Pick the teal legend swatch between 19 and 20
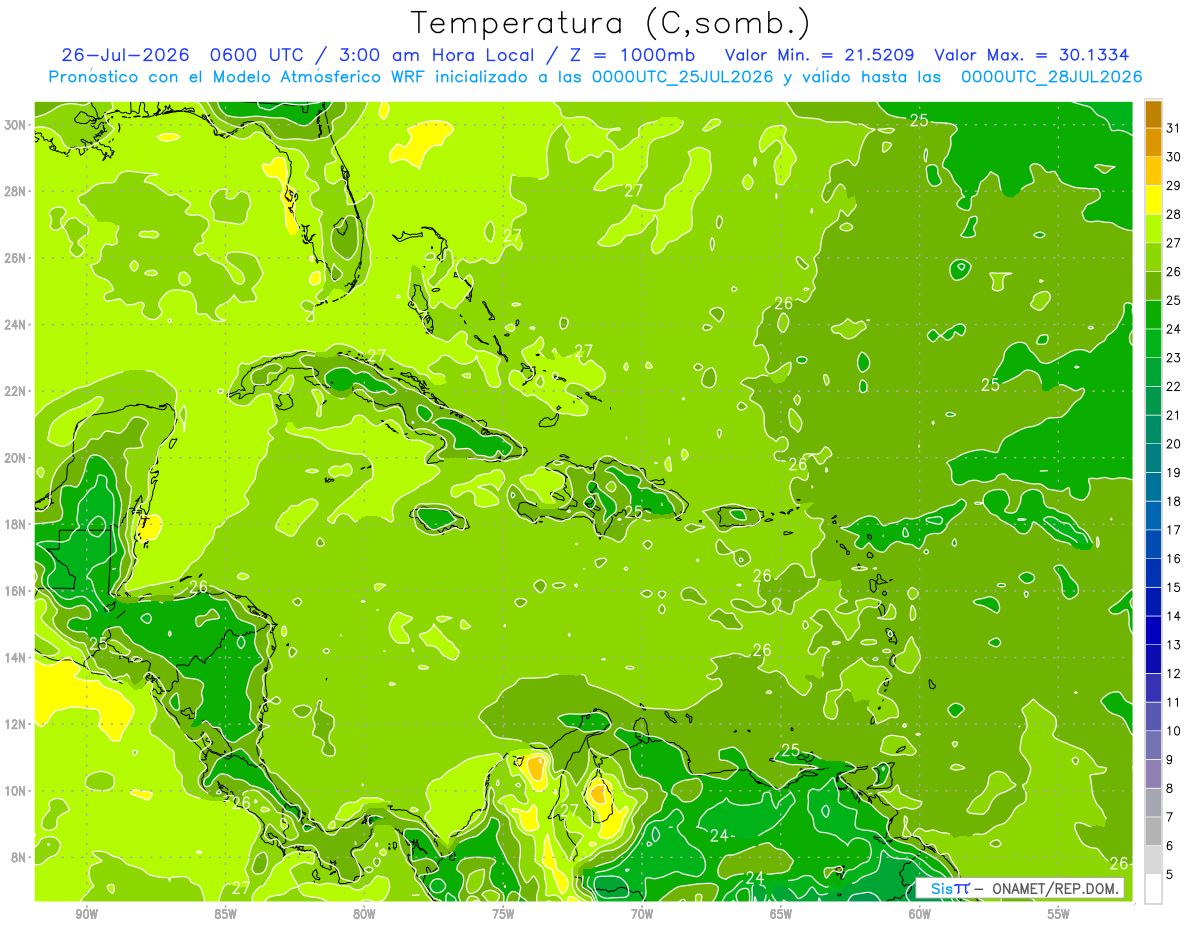Viewport: 1200px width, 927px height. coord(1153,458)
